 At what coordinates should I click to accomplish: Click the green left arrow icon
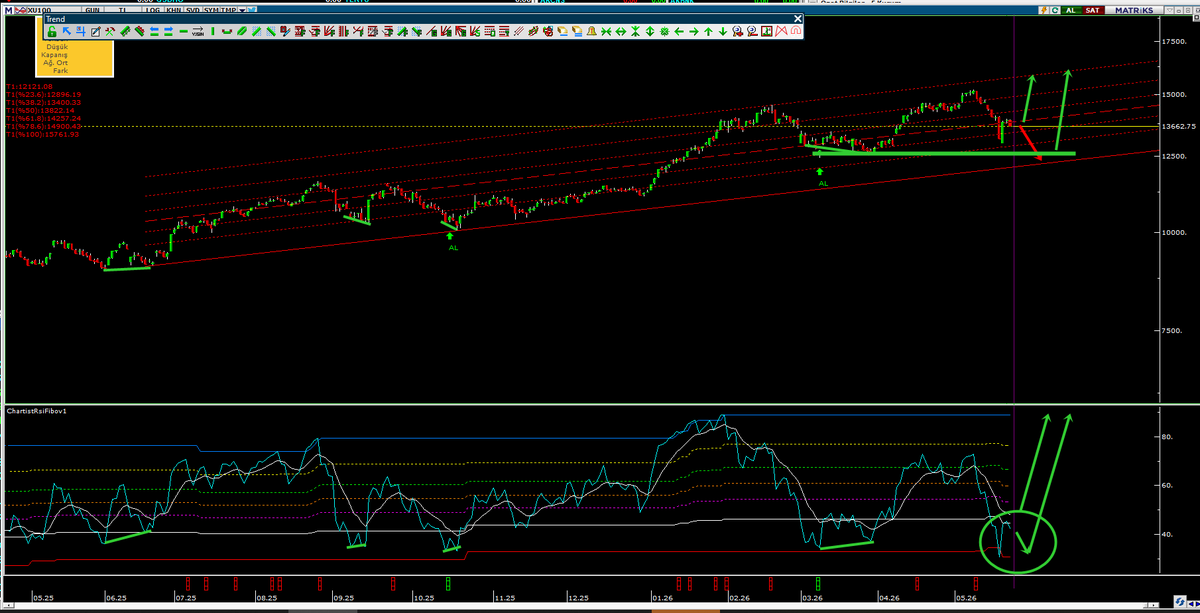(x=679, y=32)
